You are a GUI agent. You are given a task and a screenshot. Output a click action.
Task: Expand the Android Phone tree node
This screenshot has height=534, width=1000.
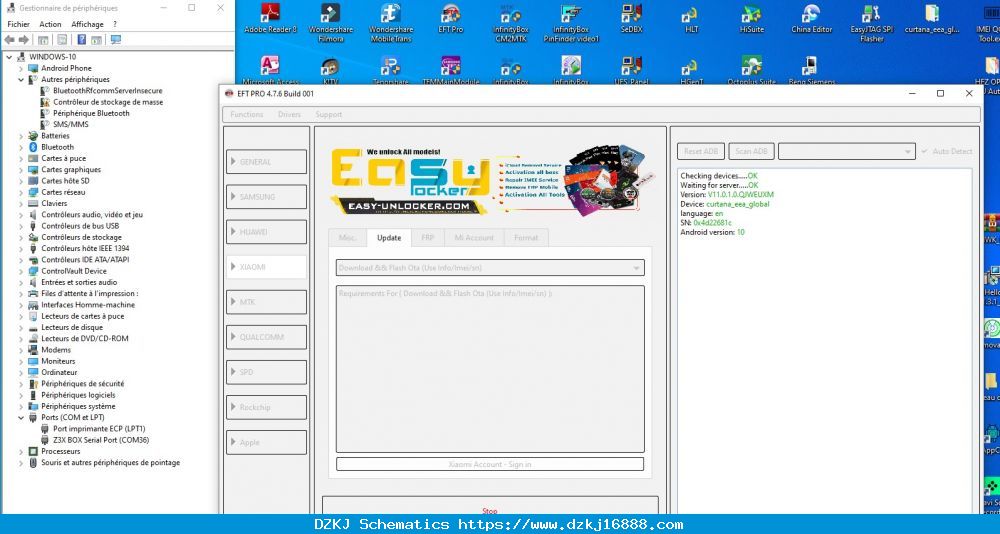point(21,68)
